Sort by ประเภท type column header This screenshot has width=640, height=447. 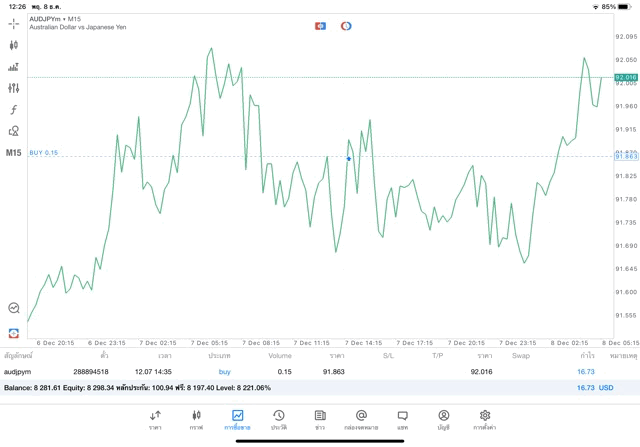pos(220,356)
